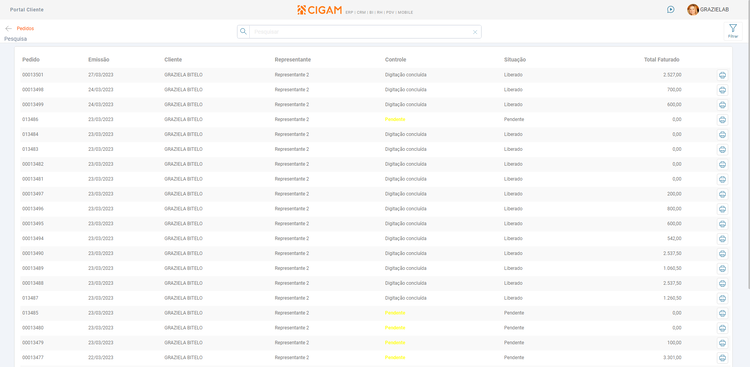Open the Filtrar filter panel
Image resolution: width=750 pixels, height=367 pixels.
(733, 31)
